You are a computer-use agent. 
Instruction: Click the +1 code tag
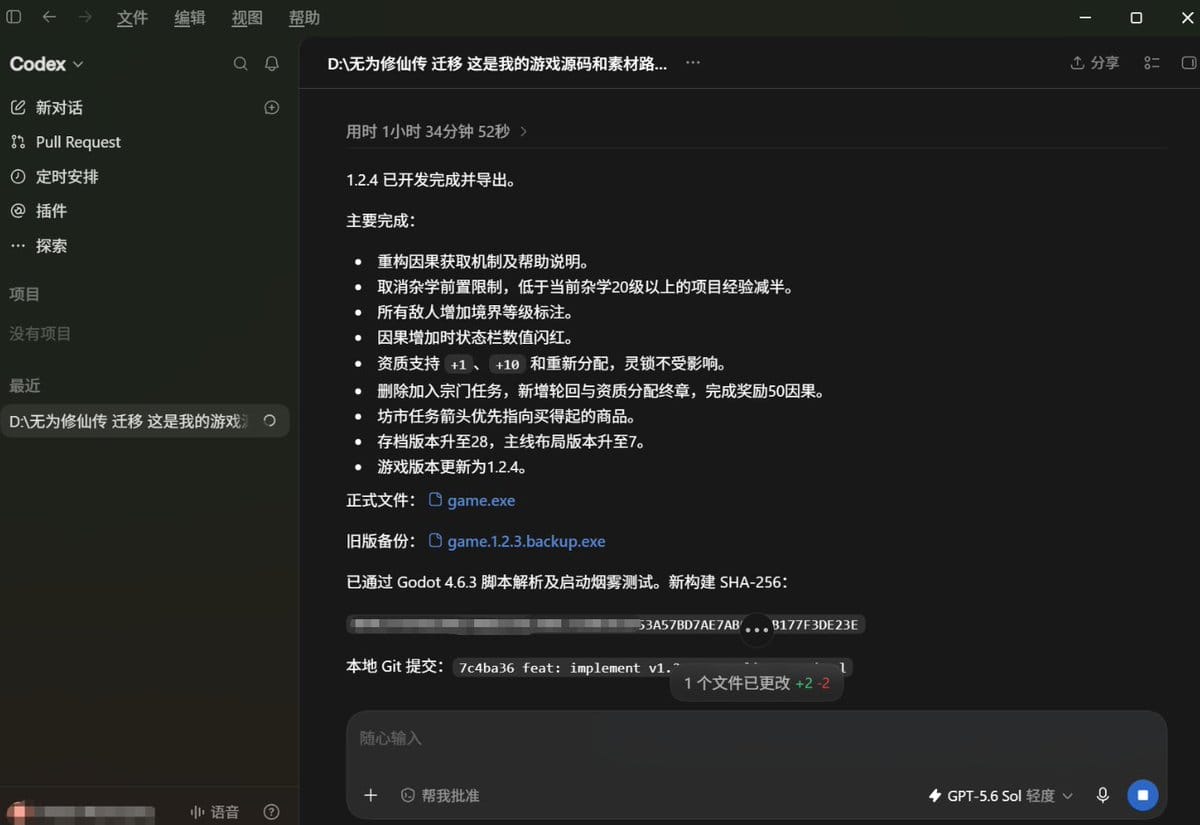click(458, 365)
